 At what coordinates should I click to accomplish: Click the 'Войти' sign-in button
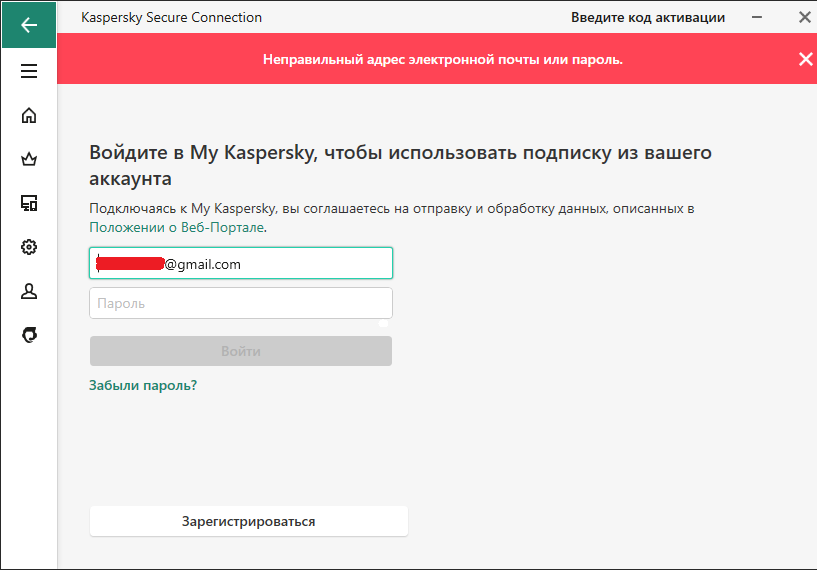(241, 351)
